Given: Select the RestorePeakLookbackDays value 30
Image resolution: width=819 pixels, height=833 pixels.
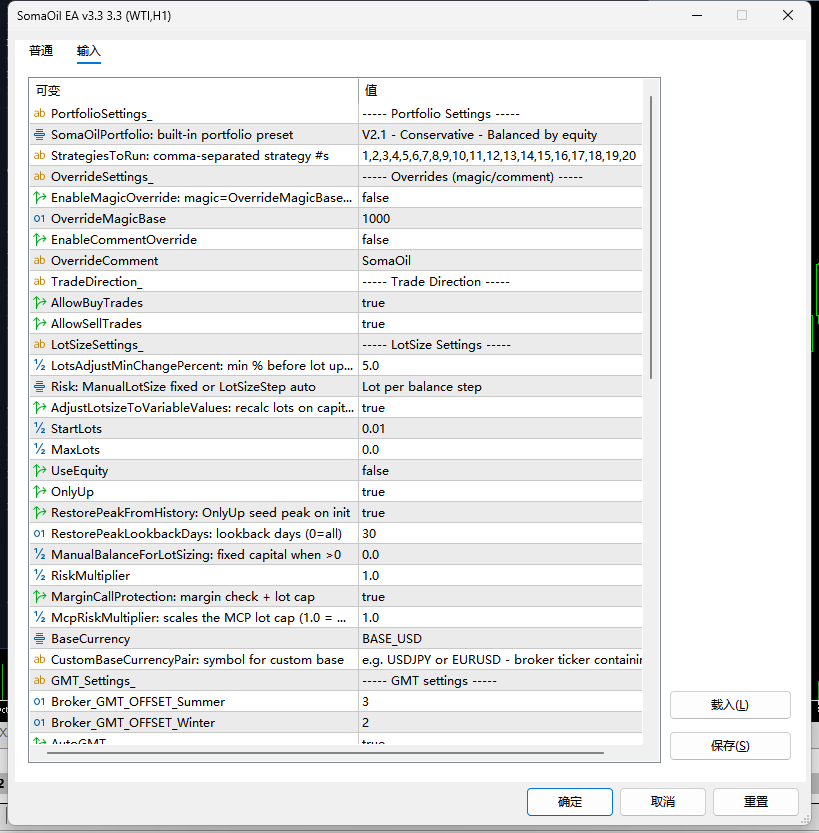Looking at the screenshot, I should (500, 533).
